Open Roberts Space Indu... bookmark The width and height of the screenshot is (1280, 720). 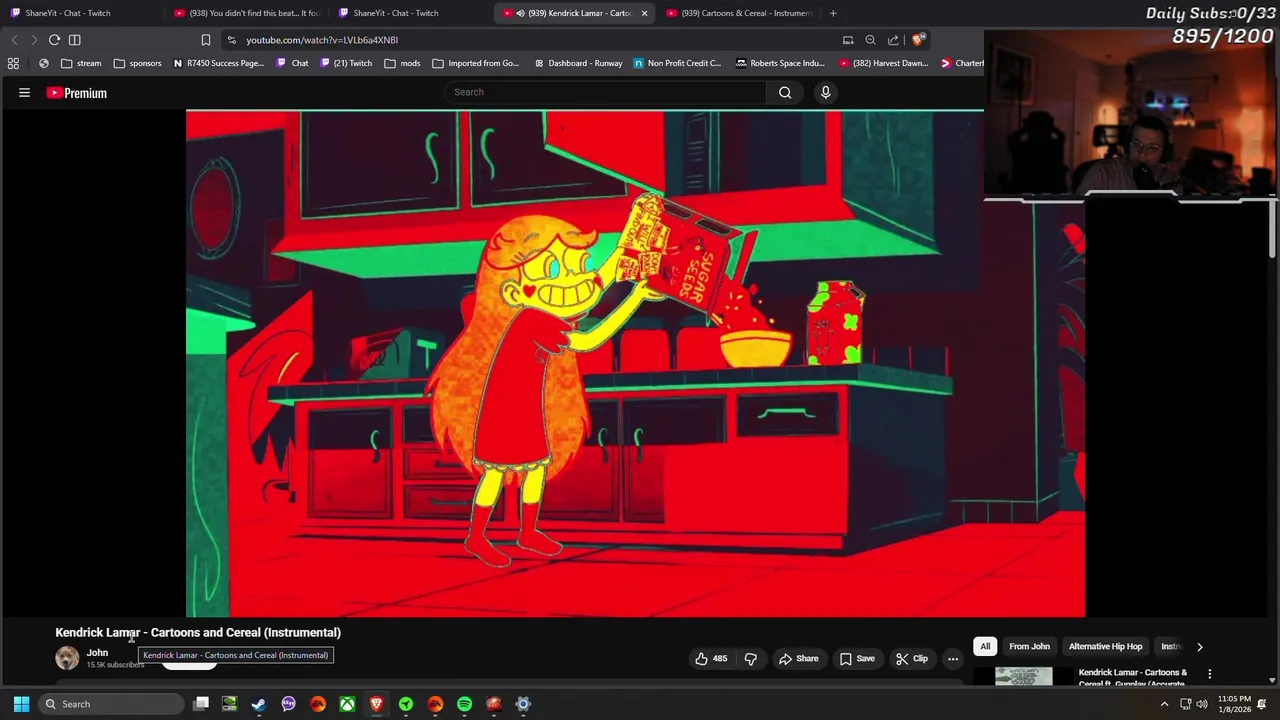(780, 63)
